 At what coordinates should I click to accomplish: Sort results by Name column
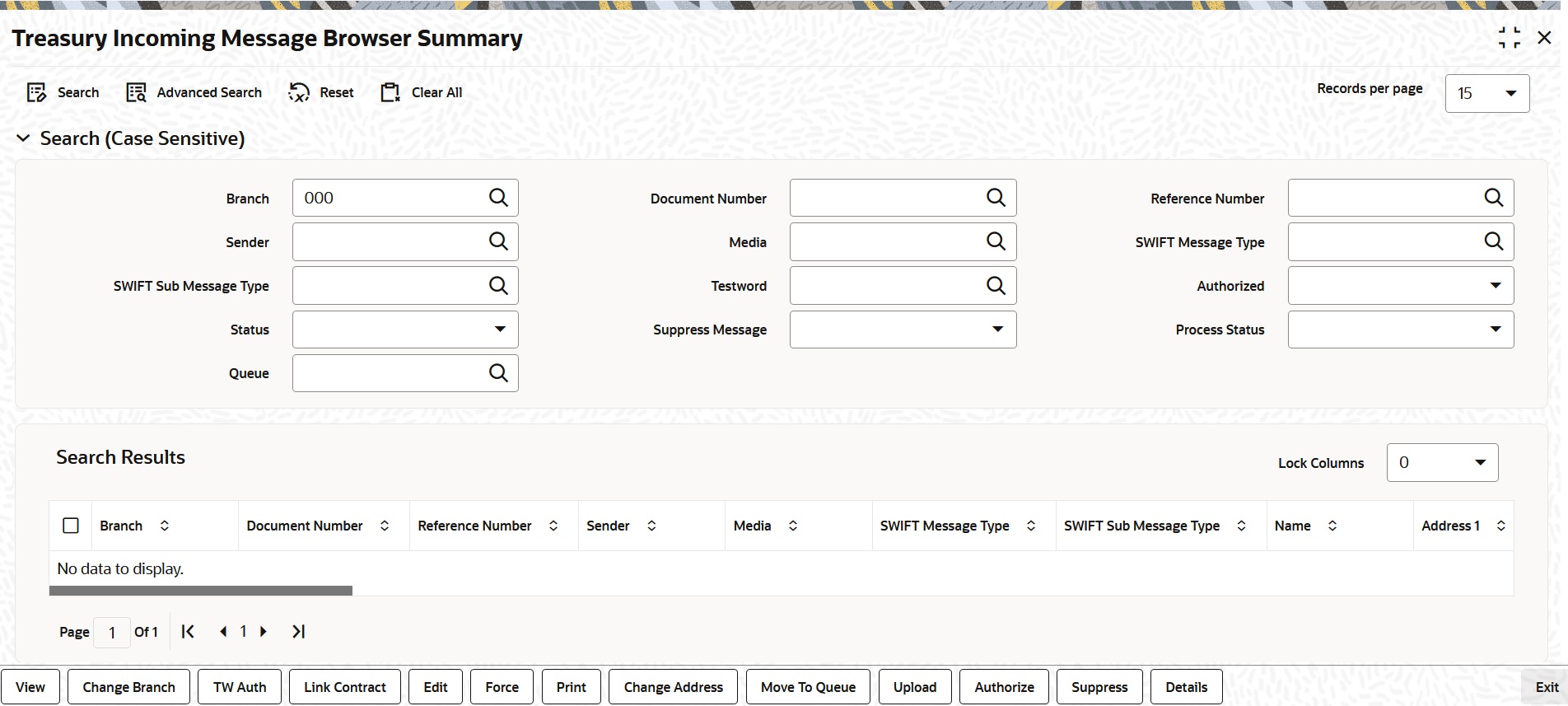[x=1332, y=526]
